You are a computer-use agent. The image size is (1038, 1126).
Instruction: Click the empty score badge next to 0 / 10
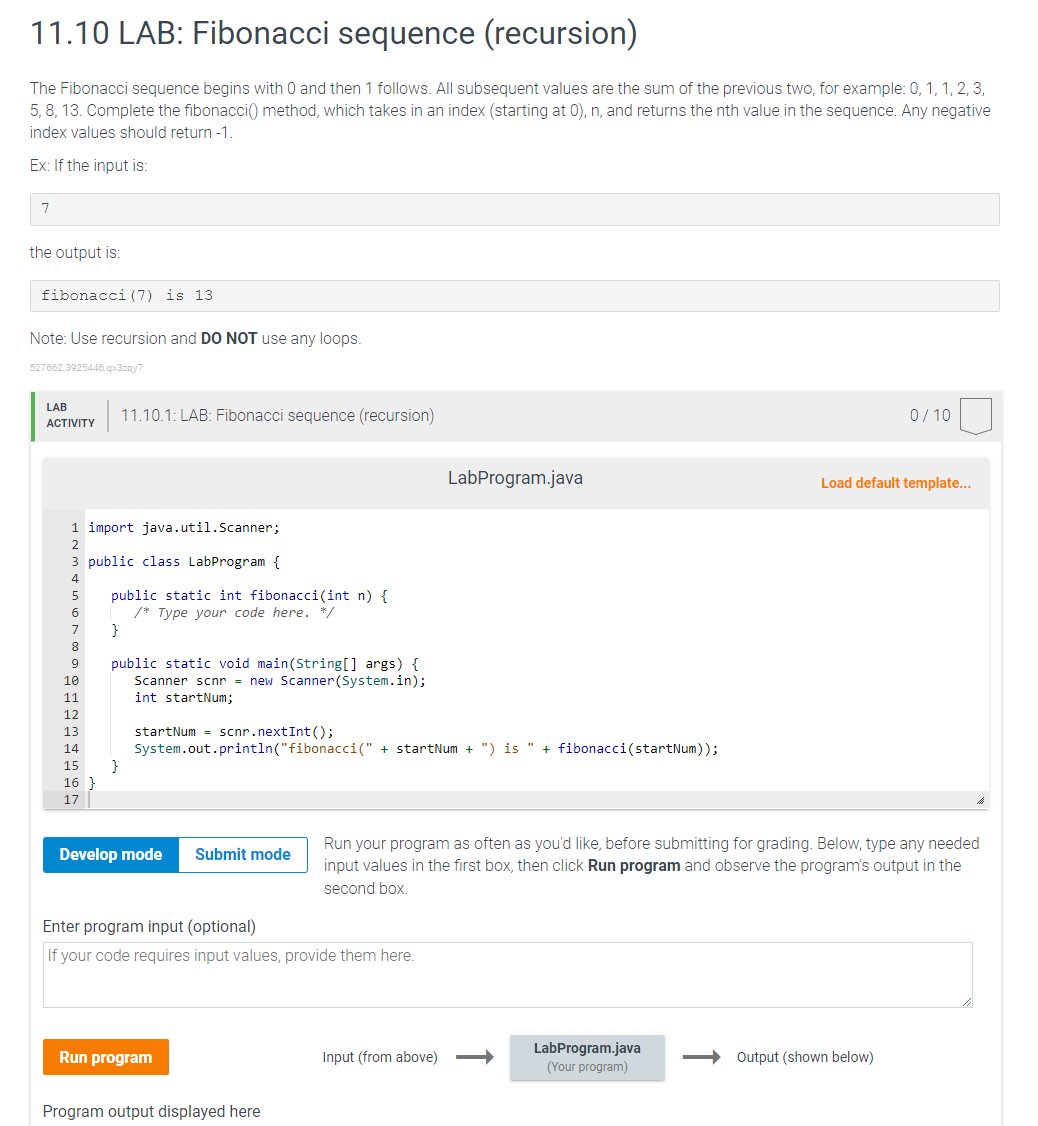[x=975, y=416]
